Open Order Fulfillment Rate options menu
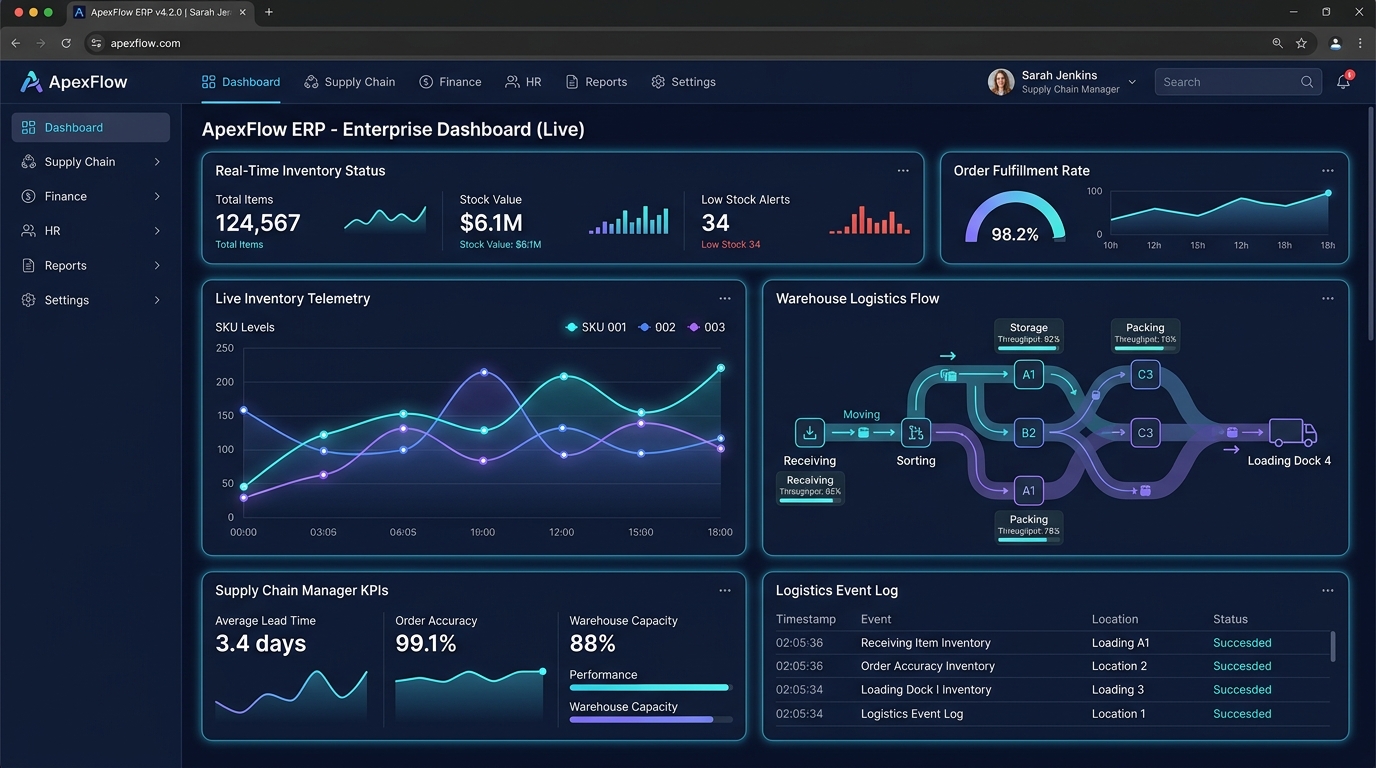Image resolution: width=1376 pixels, height=768 pixels. tap(1327, 171)
